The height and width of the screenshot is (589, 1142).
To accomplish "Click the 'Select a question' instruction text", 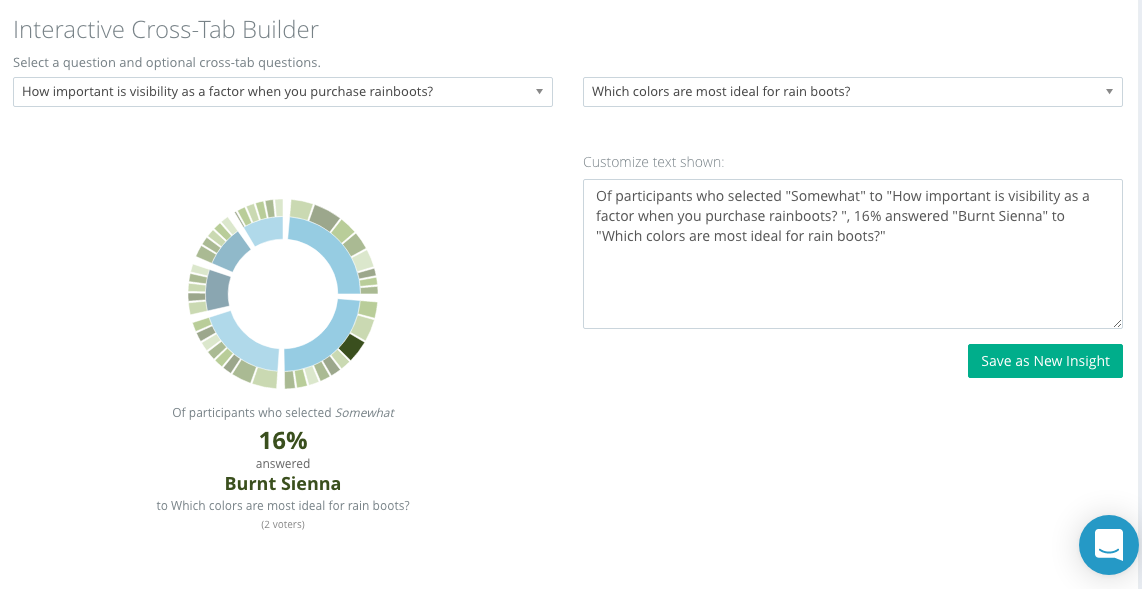I will pos(167,63).
